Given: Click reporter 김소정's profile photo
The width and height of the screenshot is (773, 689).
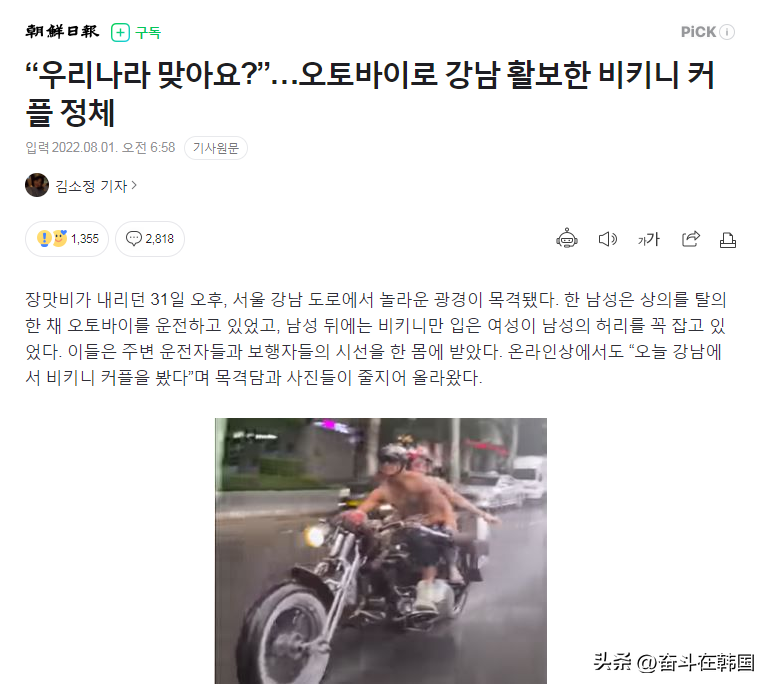Looking at the screenshot, I should (x=37, y=185).
